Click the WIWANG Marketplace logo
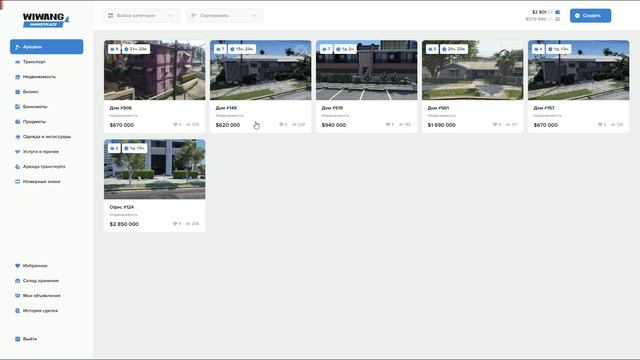 46,20
